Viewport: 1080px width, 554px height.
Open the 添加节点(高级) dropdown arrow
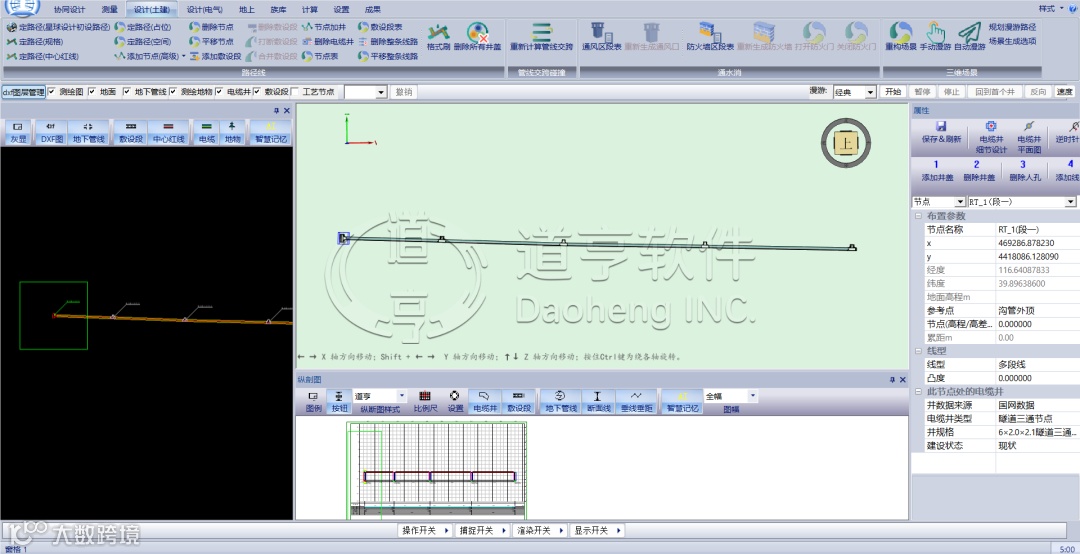[x=184, y=56]
